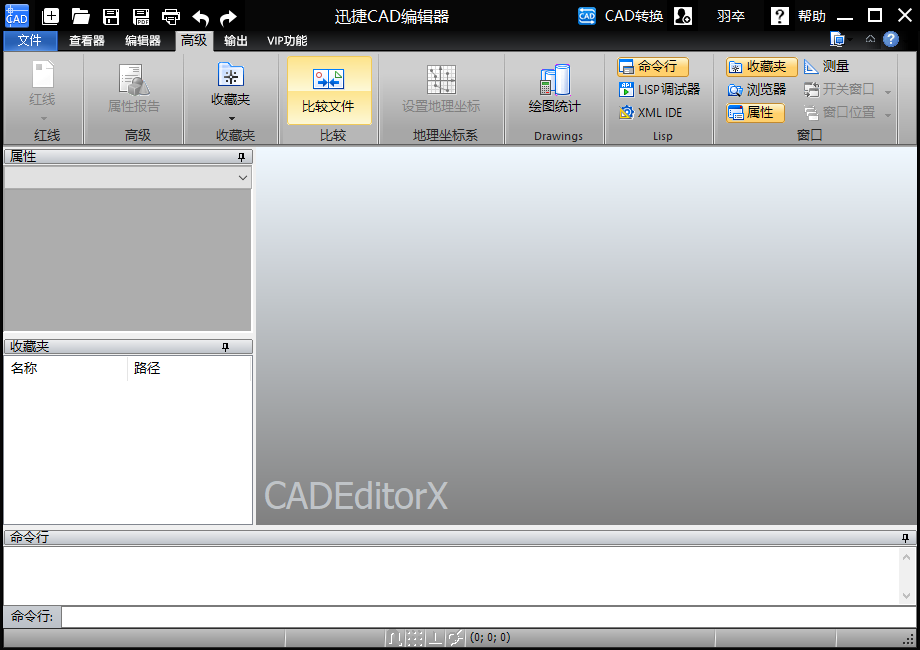The image size is (920, 650).
Task: Save as PDF from quick toolbar
Action: (x=141, y=16)
